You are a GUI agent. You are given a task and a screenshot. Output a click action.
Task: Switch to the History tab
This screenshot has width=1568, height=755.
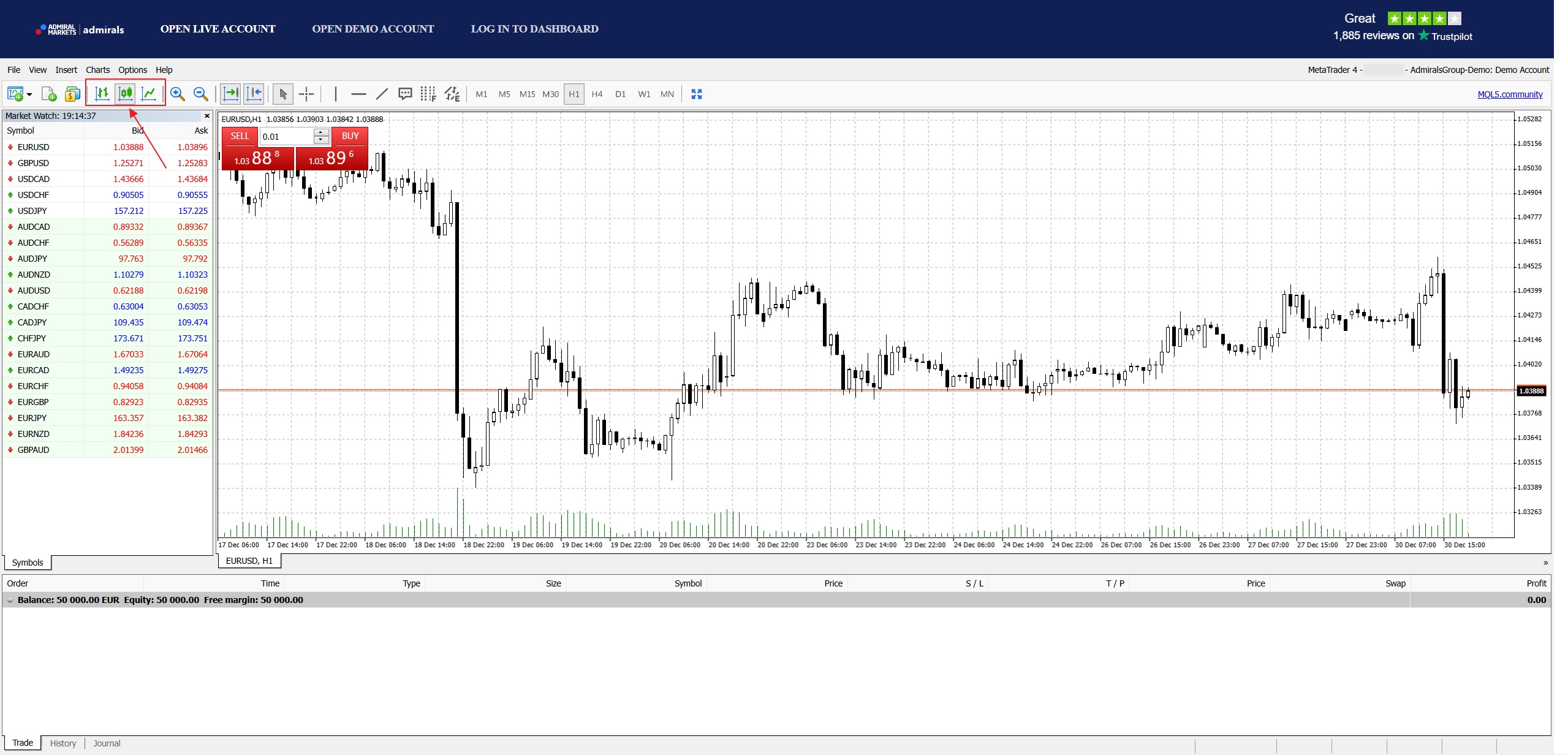[63, 743]
